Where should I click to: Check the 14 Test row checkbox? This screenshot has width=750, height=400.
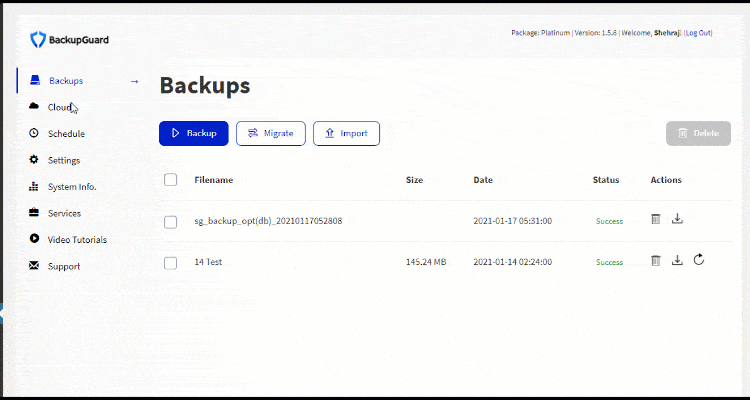pyautogui.click(x=170, y=263)
